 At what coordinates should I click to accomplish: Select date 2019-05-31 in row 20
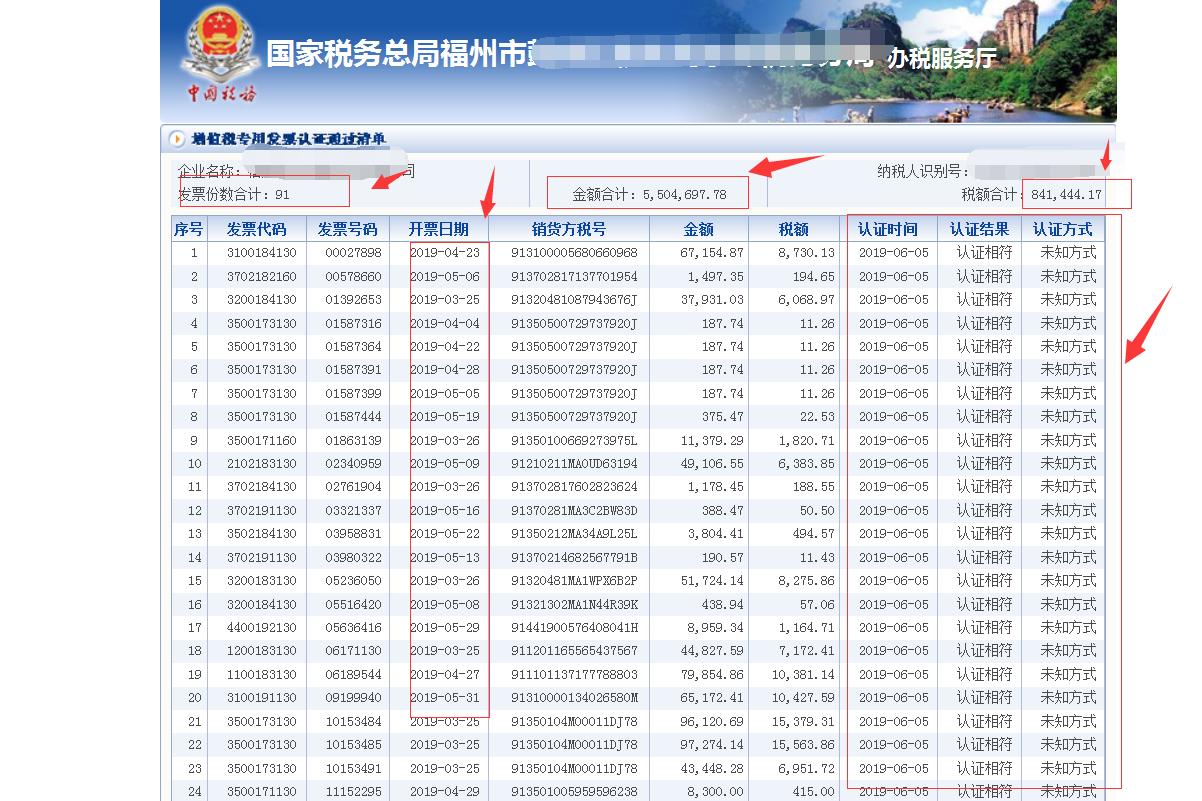pyautogui.click(x=447, y=698)
